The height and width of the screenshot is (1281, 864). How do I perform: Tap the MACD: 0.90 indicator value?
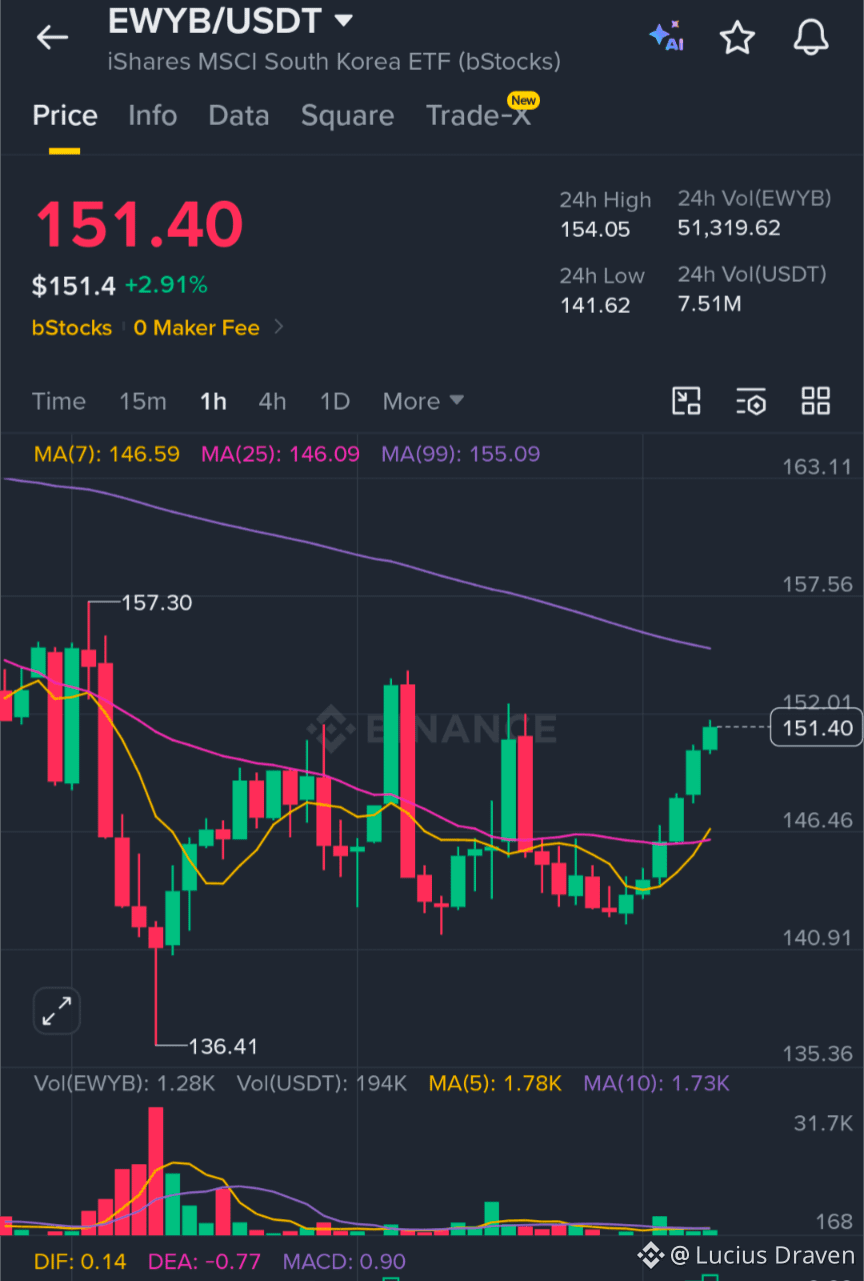tap(344, 1262)
